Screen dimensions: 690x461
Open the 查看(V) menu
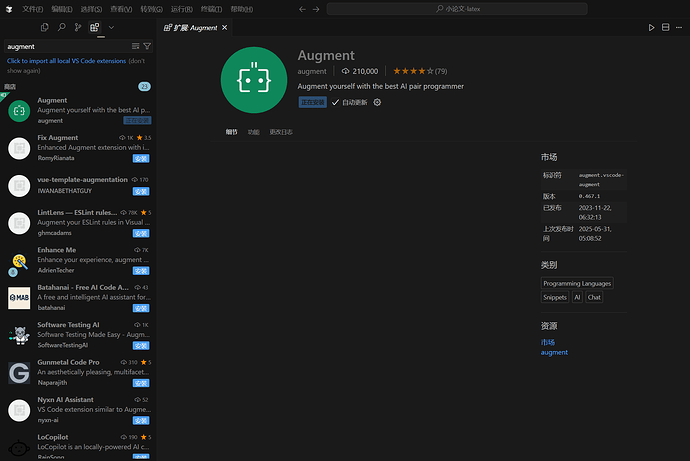tap(121, 9)
